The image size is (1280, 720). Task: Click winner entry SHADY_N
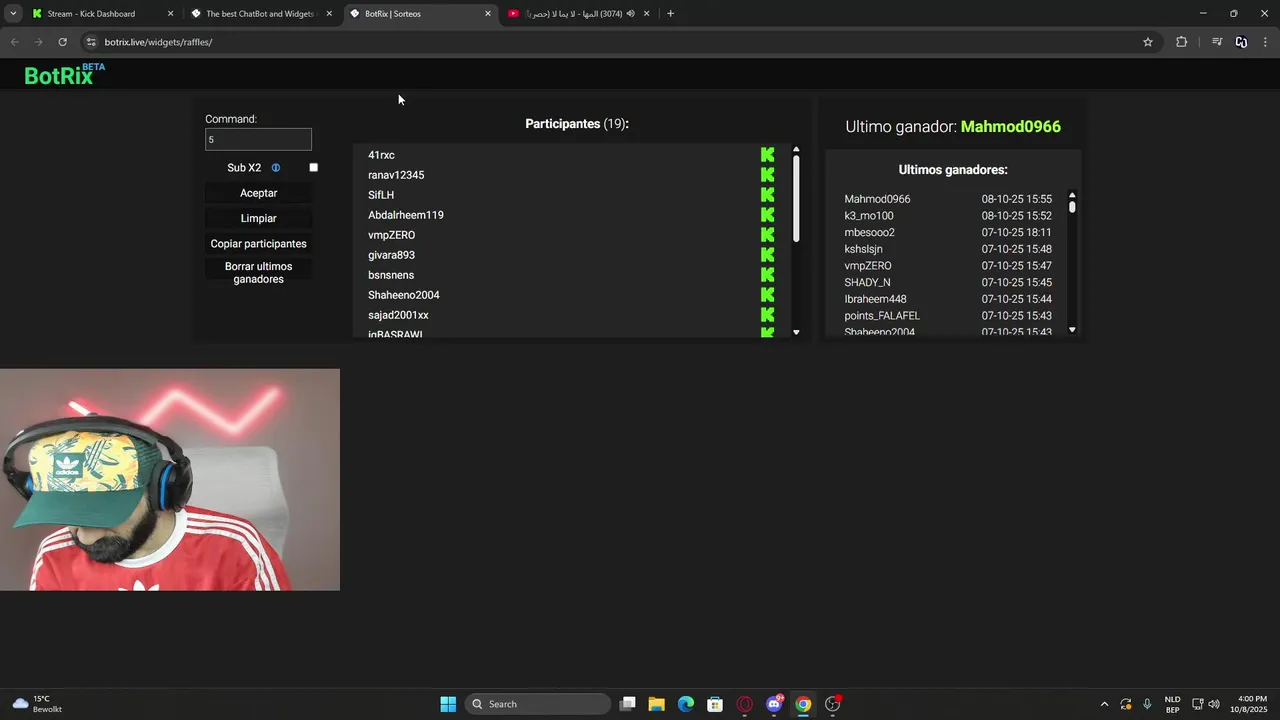(x=867, y=282)
